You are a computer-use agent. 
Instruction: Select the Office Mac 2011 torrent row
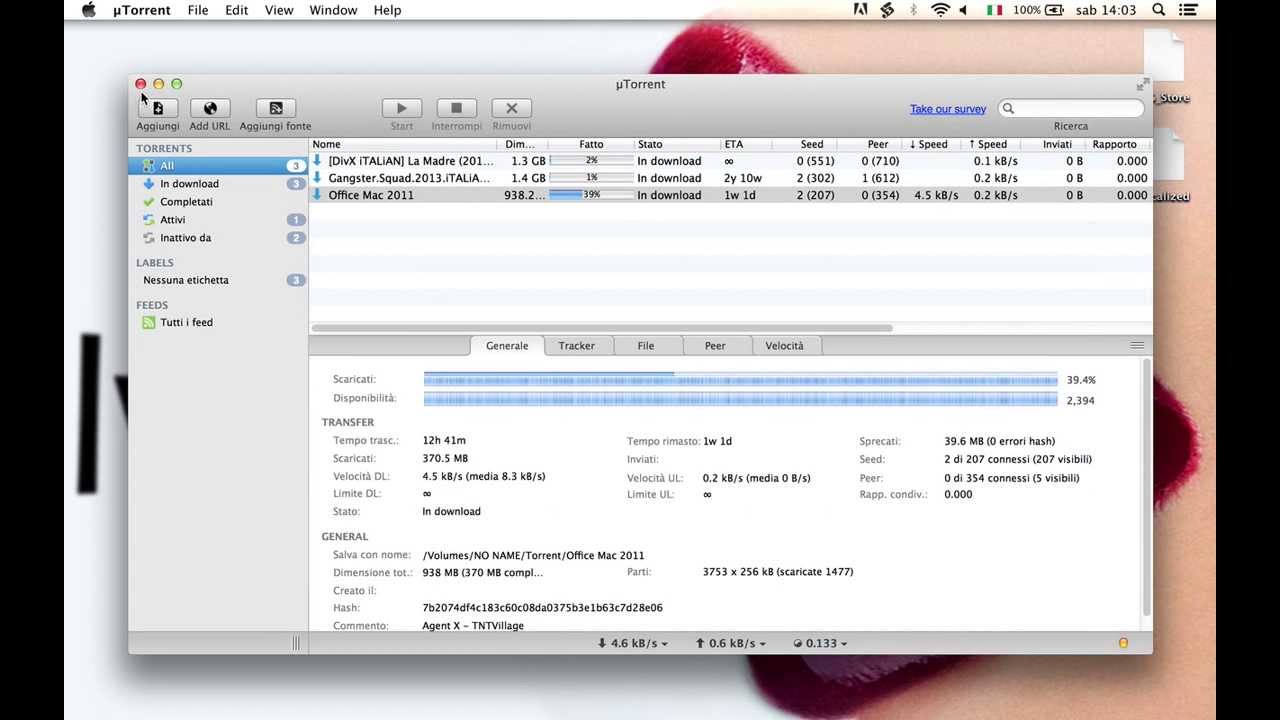[x=730, y=195]
